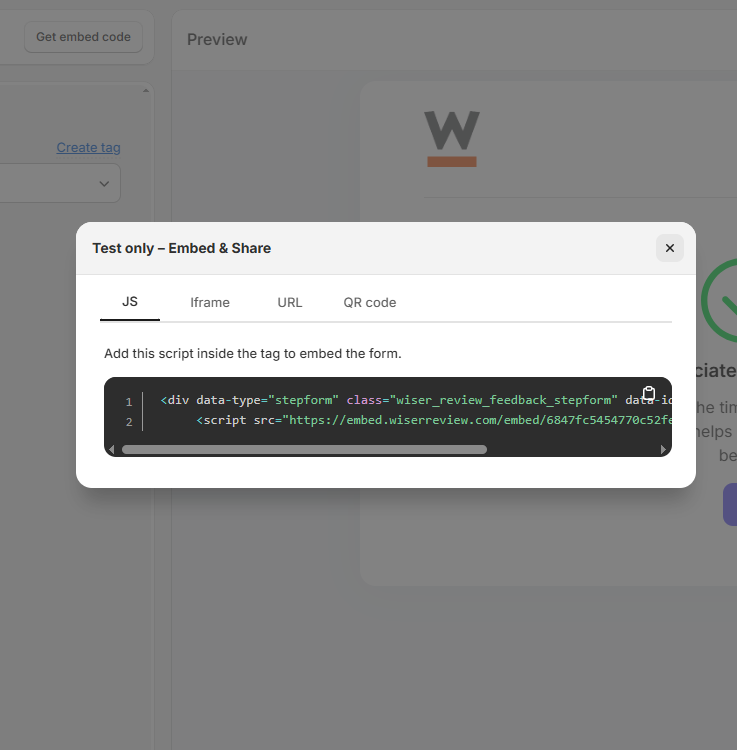Copy embed code with clipboard icon

click(648, 394)
